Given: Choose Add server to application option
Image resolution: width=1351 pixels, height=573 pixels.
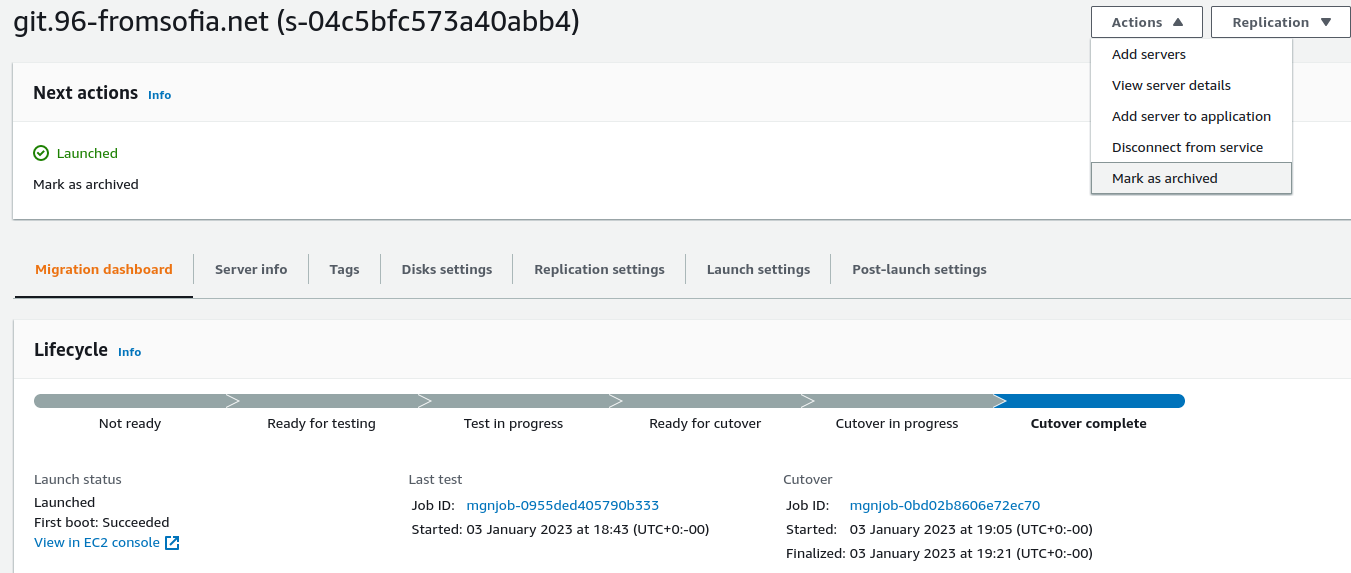Looking at the screenshot, I should click(x=1191, y=117).
